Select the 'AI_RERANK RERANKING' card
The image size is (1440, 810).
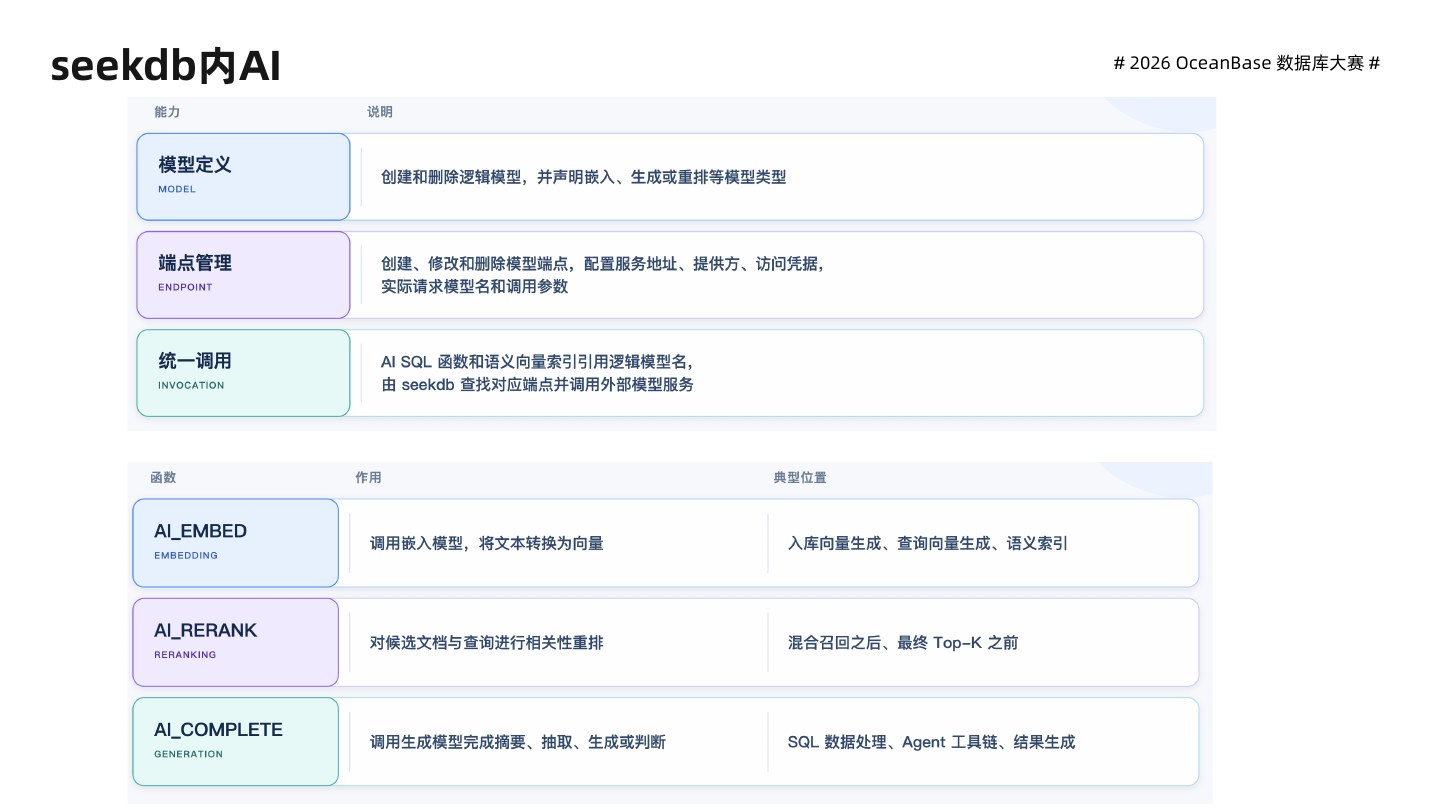pos(236,642)
